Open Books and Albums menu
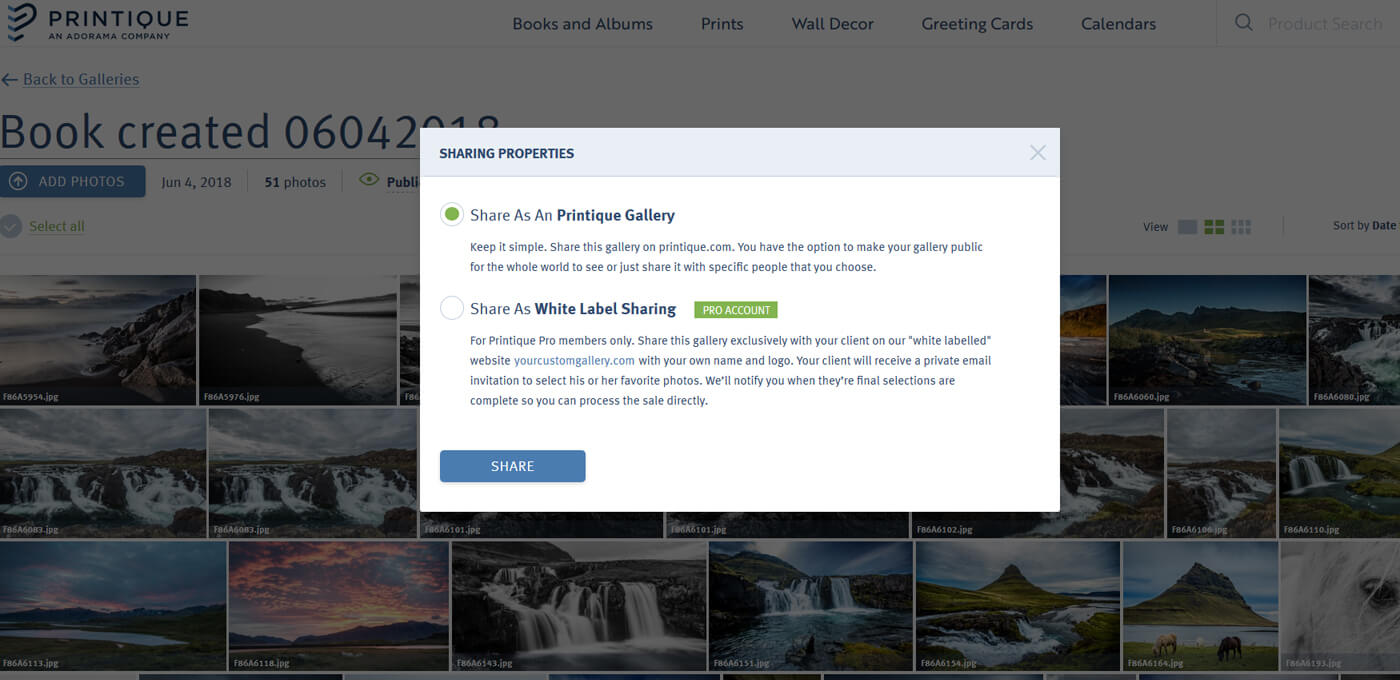1400x680 pixels. coord(582,23)
